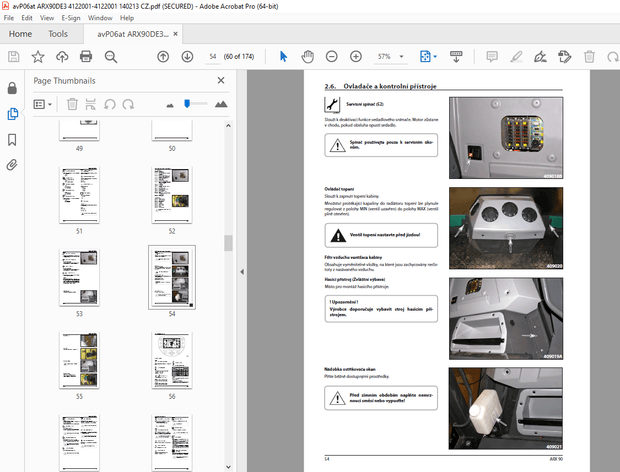Close the avP06at document tab
620x472 pixels.
pos(176,34)
